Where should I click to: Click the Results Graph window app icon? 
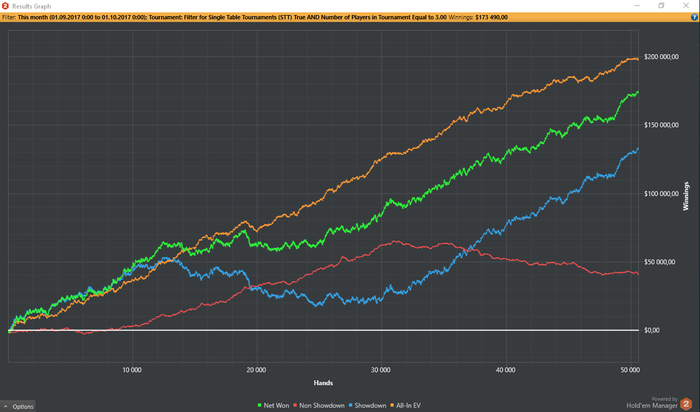point(5,6)
